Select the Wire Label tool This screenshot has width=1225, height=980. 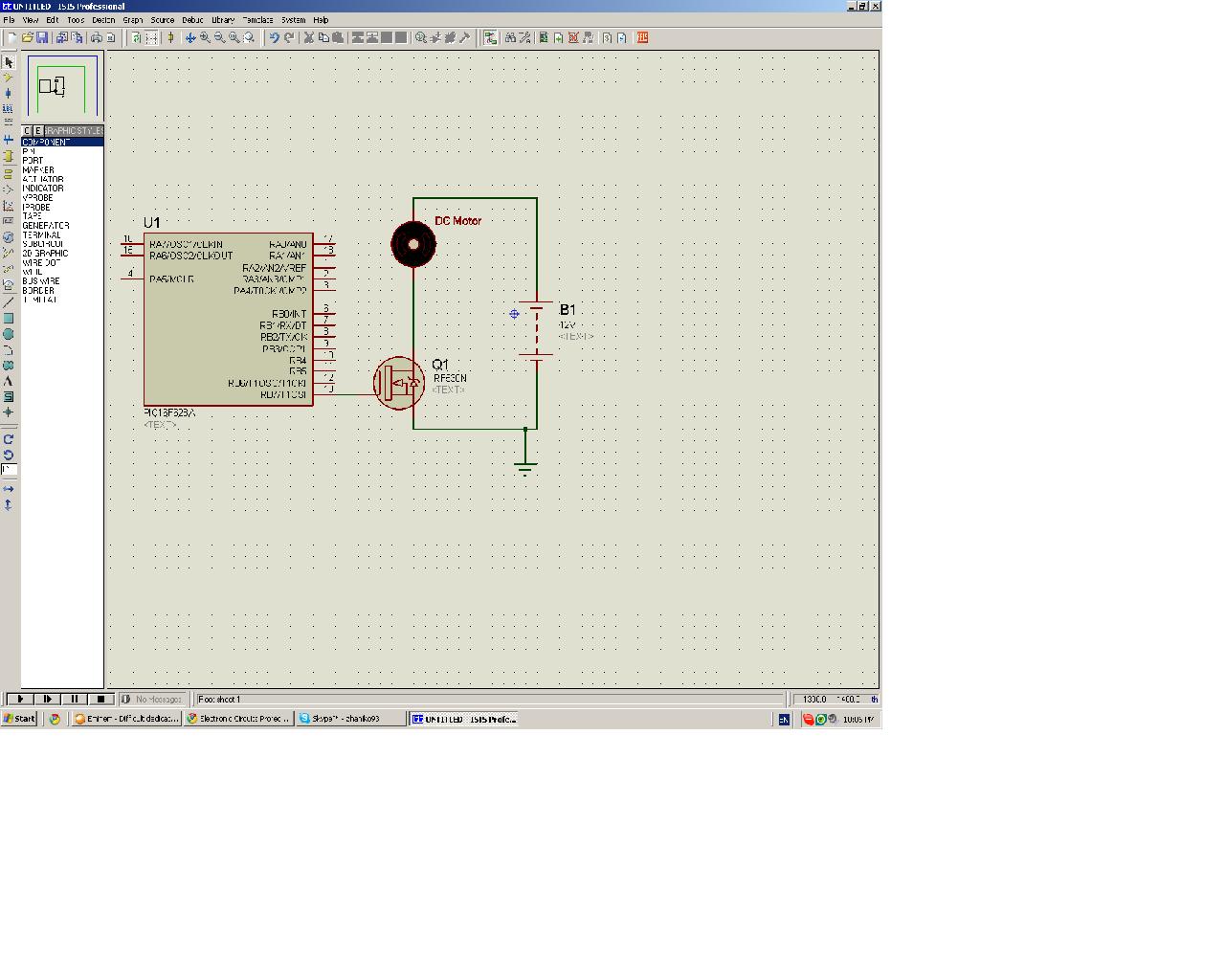[x=9, y=108]
